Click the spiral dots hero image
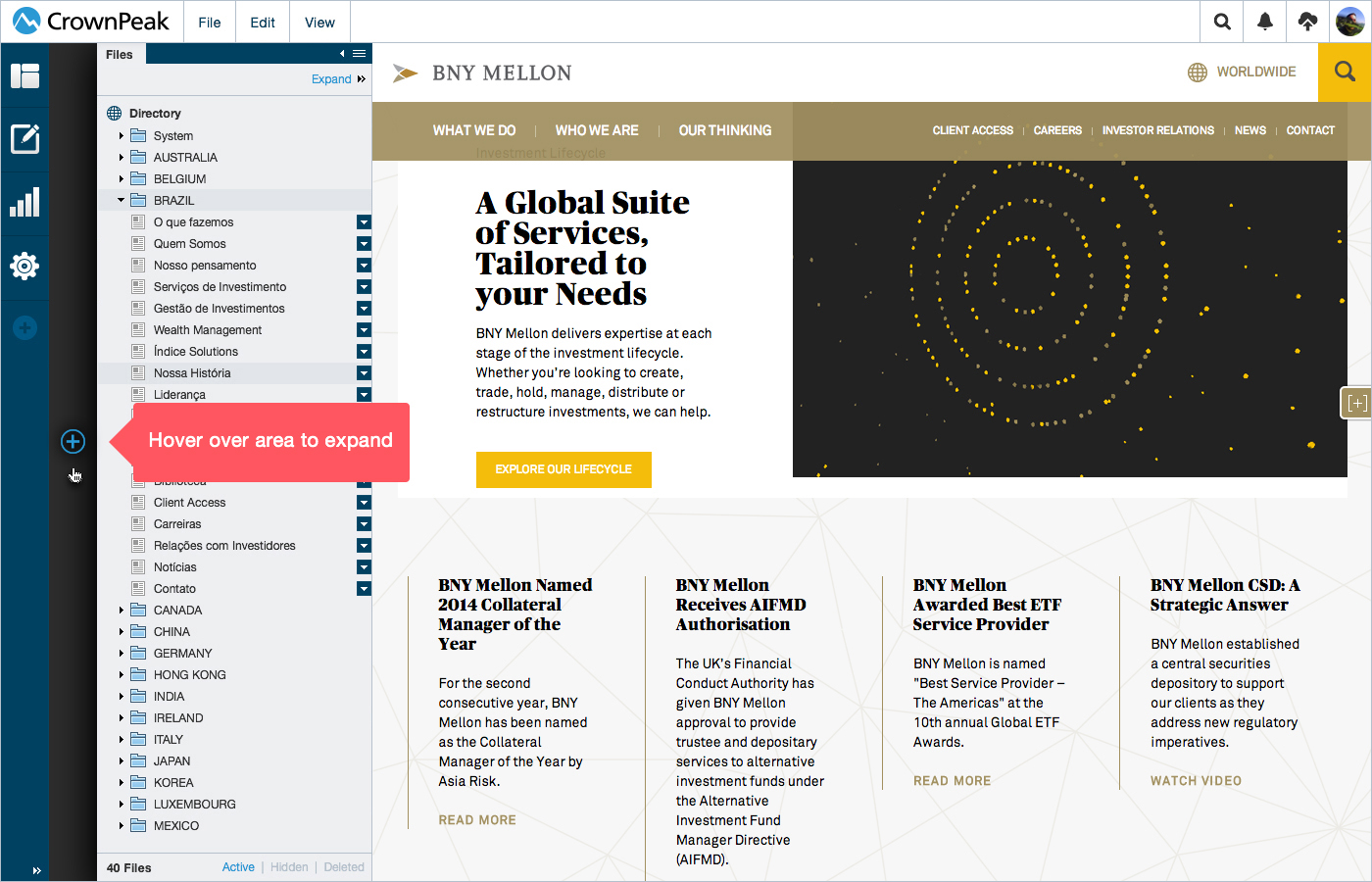The image size is (1372, 882). [x=1069, y=318]
